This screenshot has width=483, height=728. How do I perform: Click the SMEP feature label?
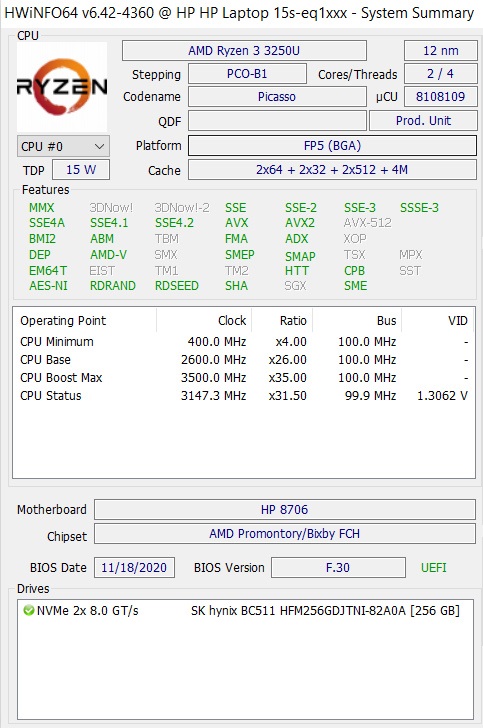240,255
